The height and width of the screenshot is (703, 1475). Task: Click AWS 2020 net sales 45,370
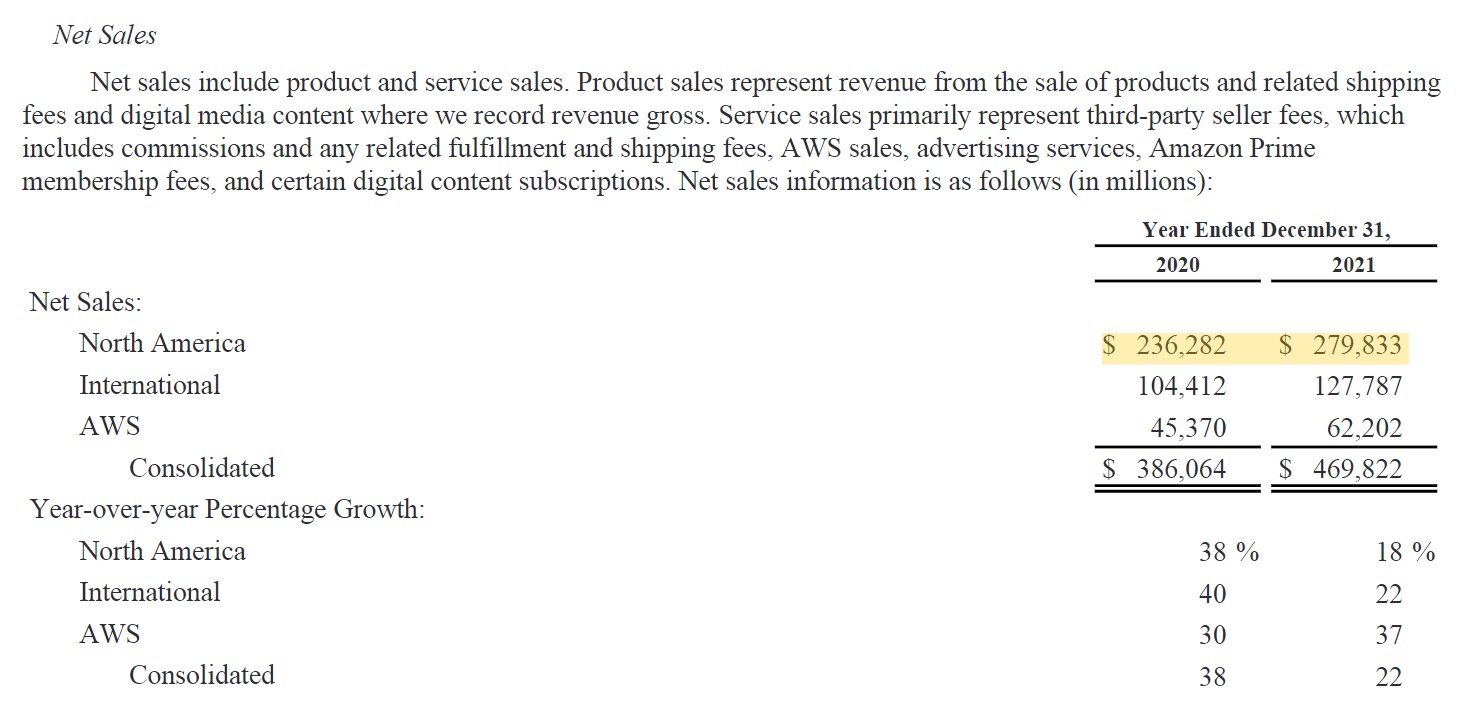pos(1188,428)
